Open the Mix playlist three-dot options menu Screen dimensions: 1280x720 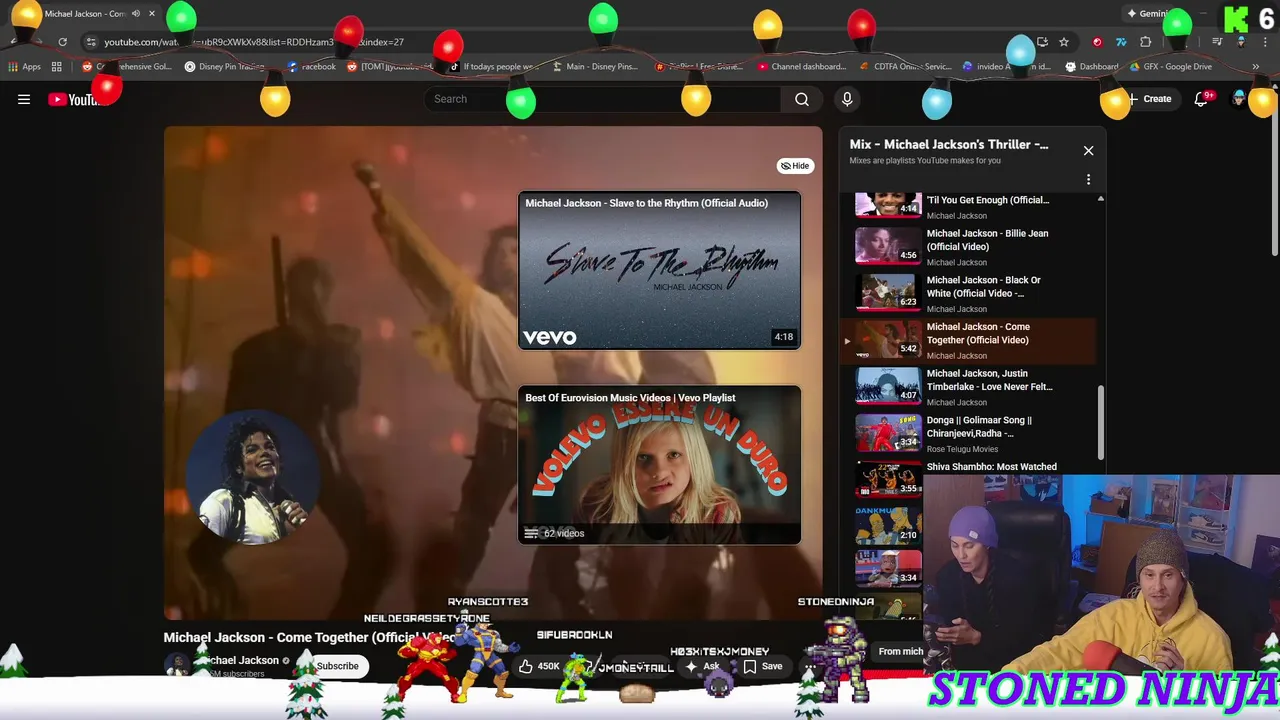pyautogui.click(x=1088, y=180)
